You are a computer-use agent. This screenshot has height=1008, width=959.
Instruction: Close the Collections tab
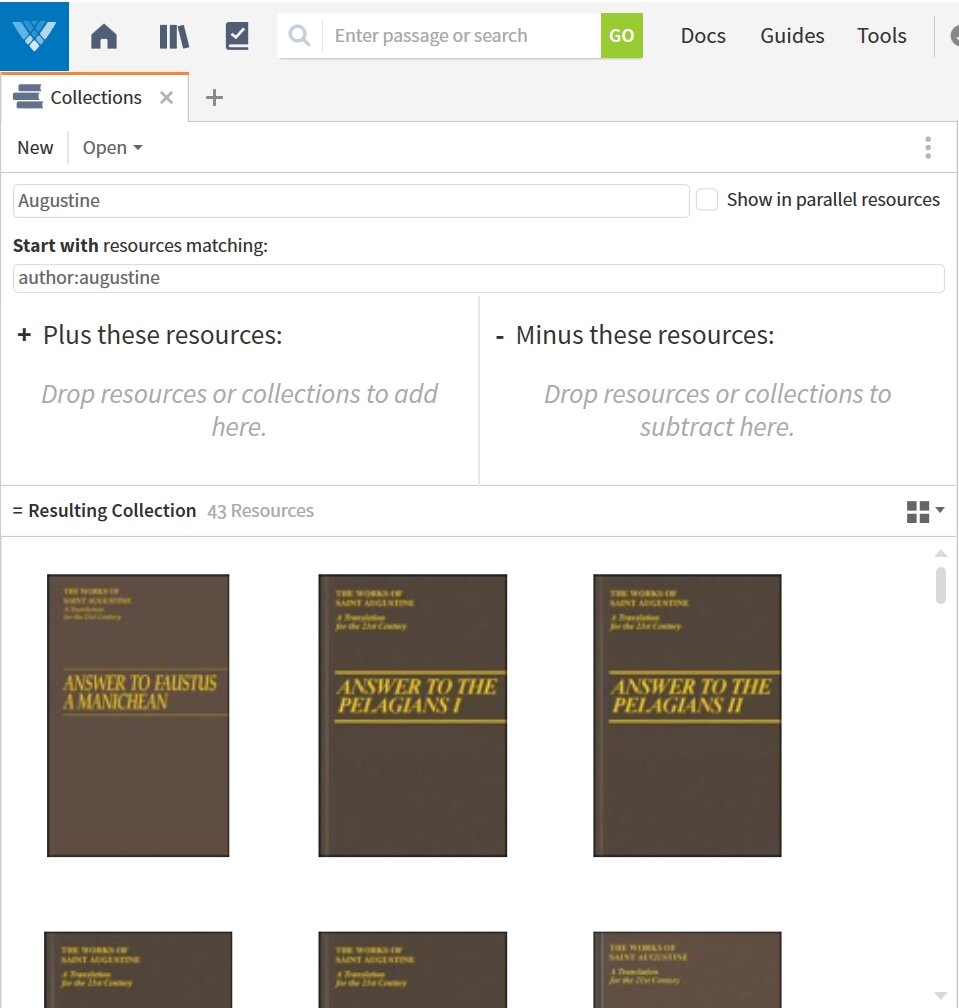point(167,97)
